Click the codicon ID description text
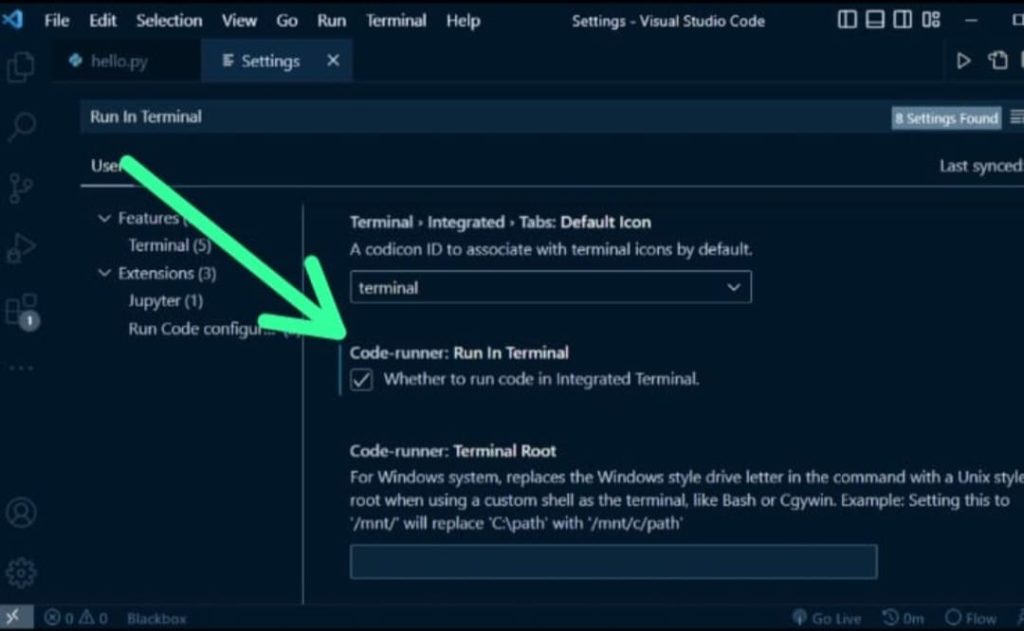Image resolution: width=1024 pixels, height=631 pixels. coord(551,250)
